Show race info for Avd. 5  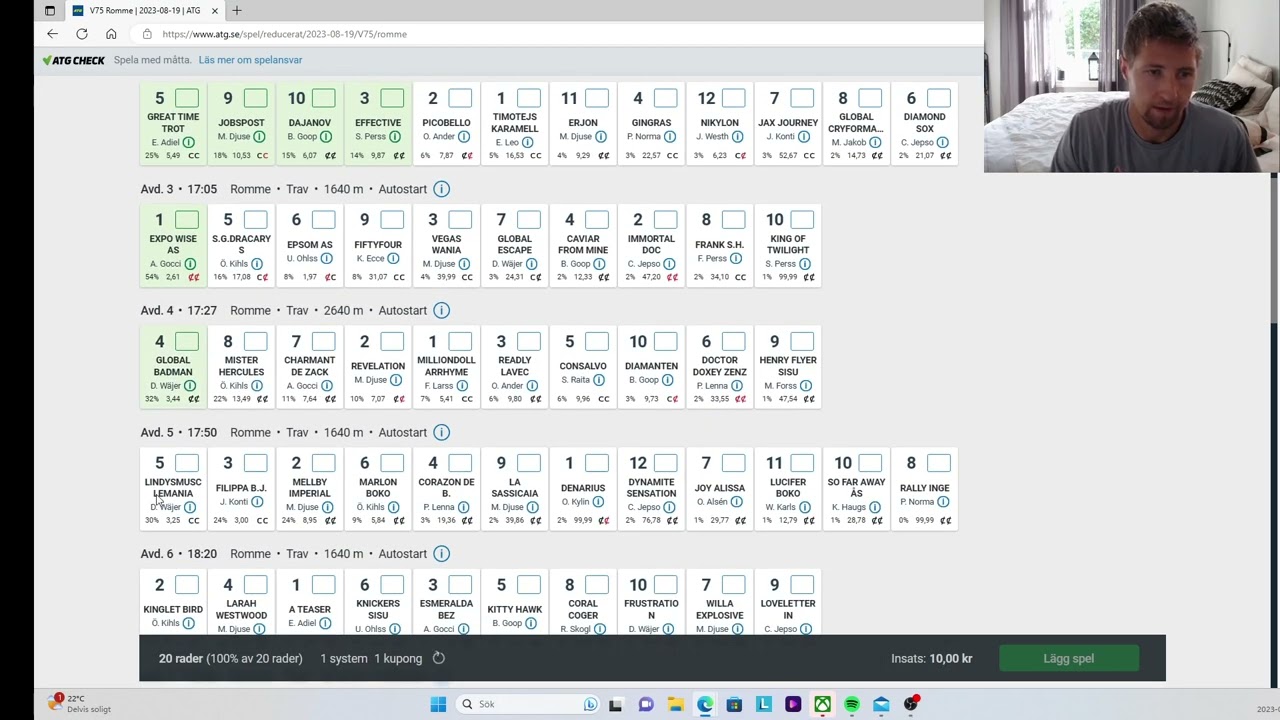pyautogui.click(x=441, y=432)
